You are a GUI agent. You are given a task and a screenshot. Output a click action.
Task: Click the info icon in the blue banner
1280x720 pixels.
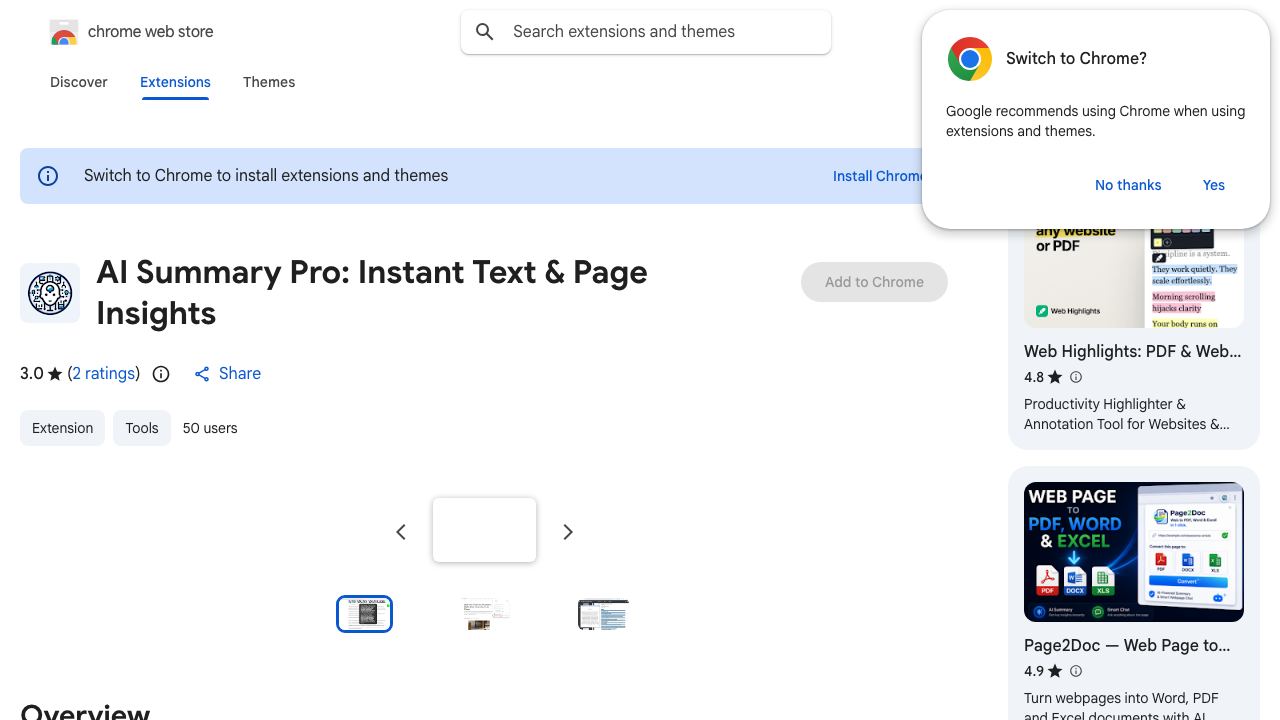tap(48, 176)
